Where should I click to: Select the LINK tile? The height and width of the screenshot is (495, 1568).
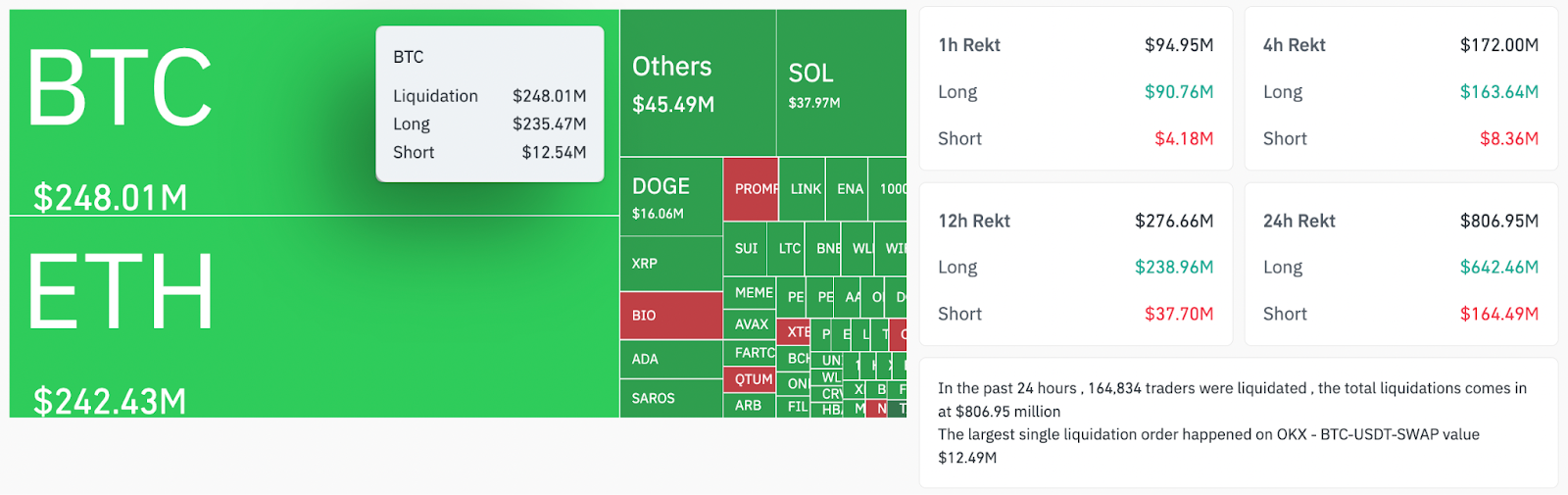point(806,188)
